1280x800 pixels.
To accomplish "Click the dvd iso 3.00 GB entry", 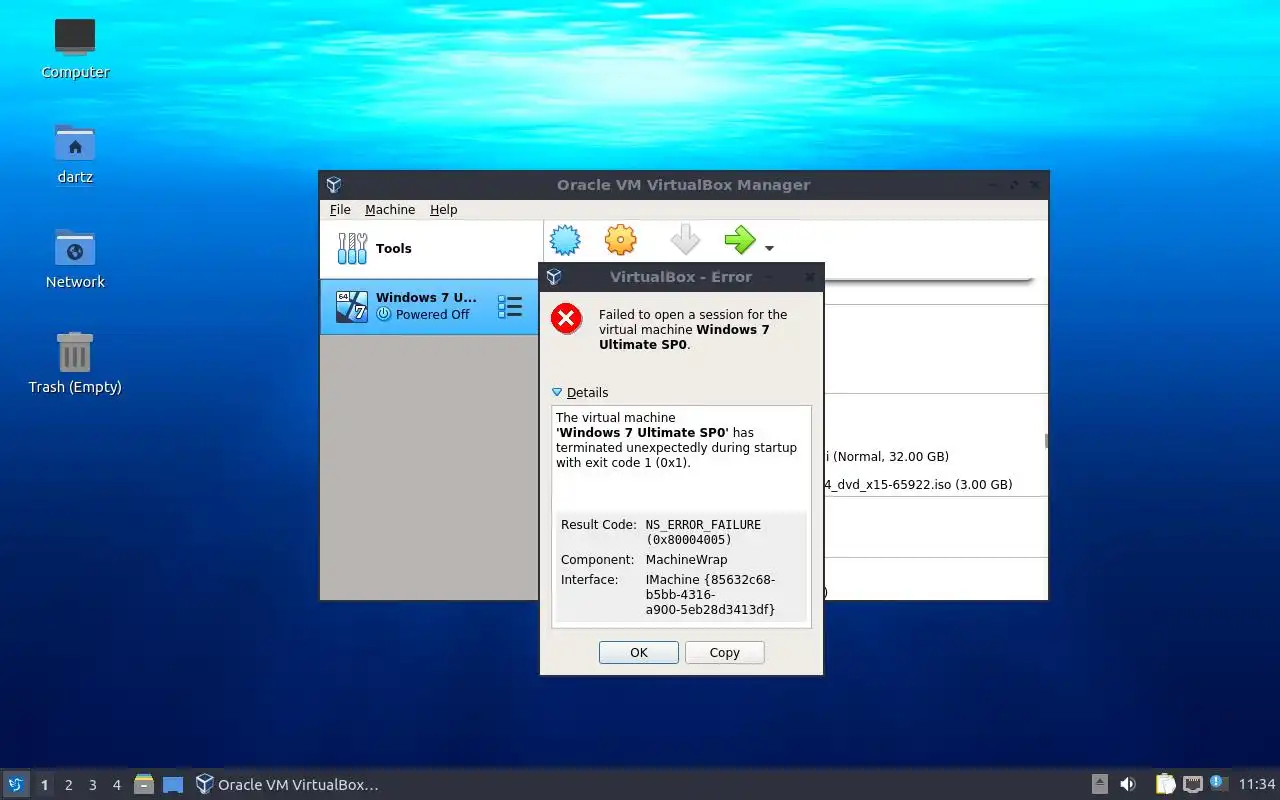I will coord(917,484).
